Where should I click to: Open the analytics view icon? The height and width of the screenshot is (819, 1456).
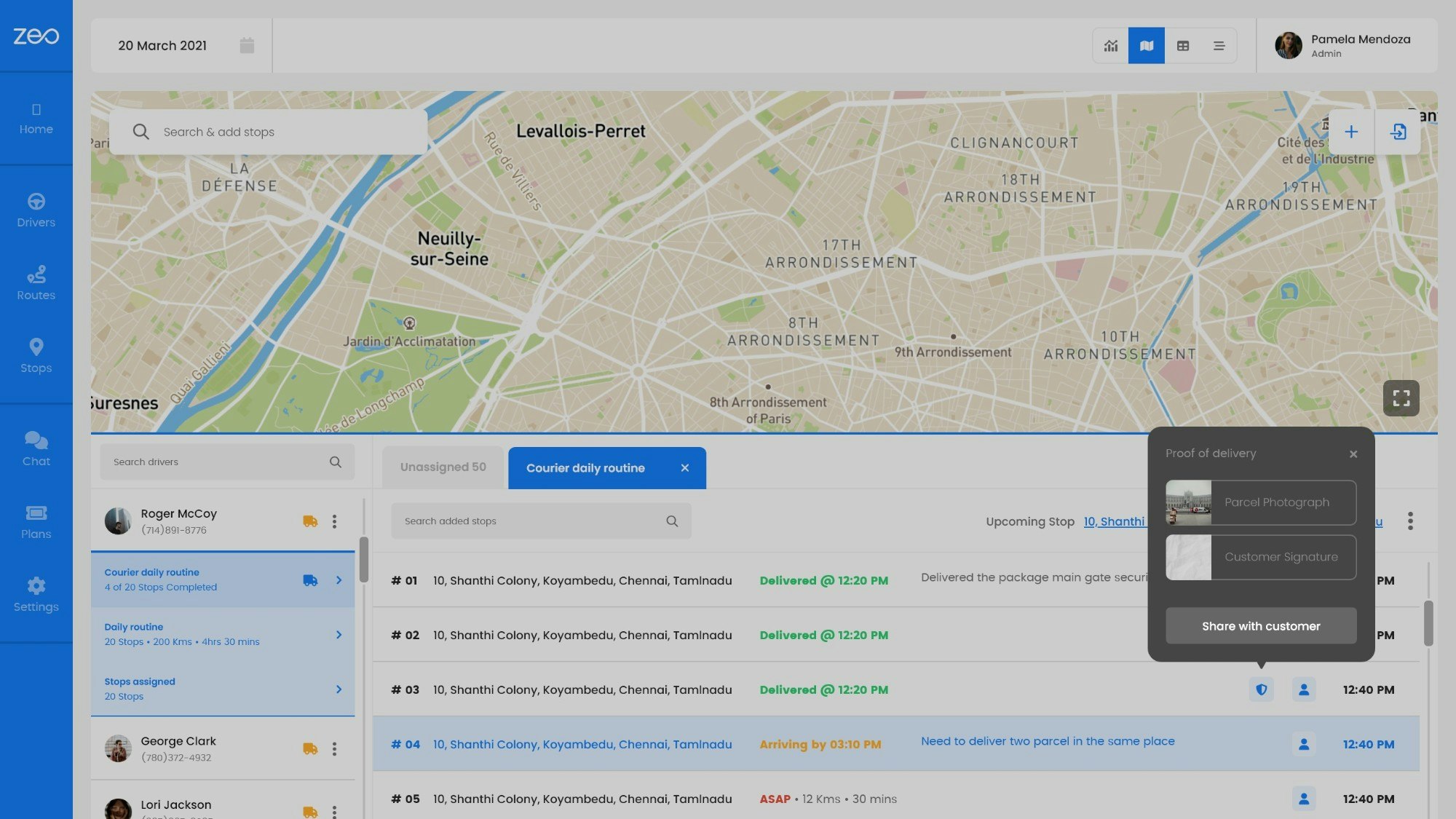[x=1110, y=45]
